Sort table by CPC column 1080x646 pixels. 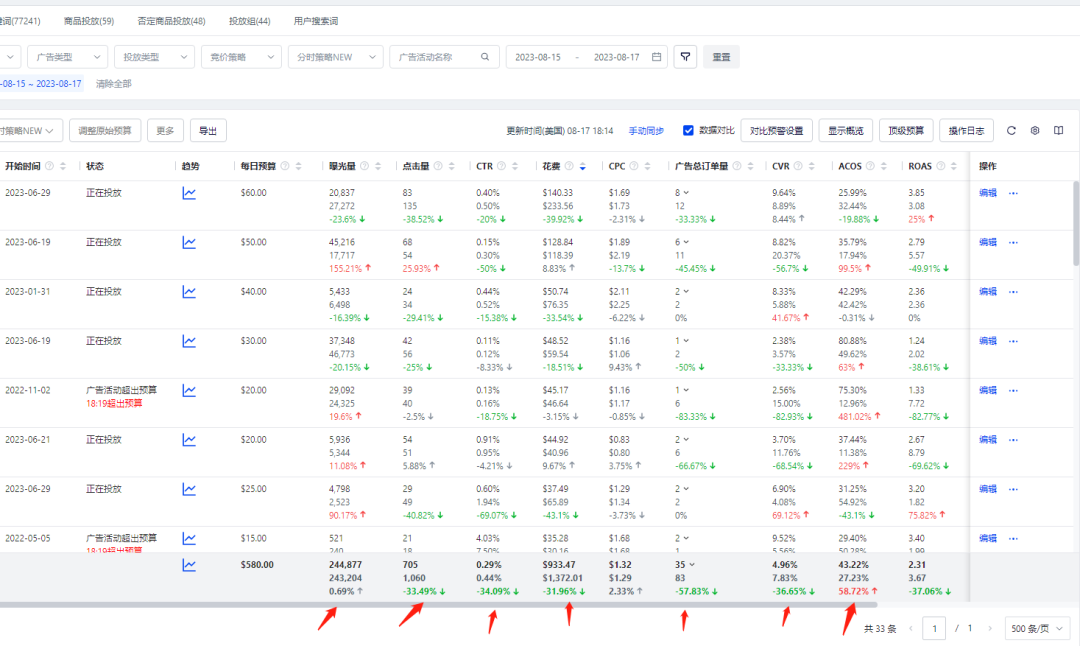click(647, 166)
